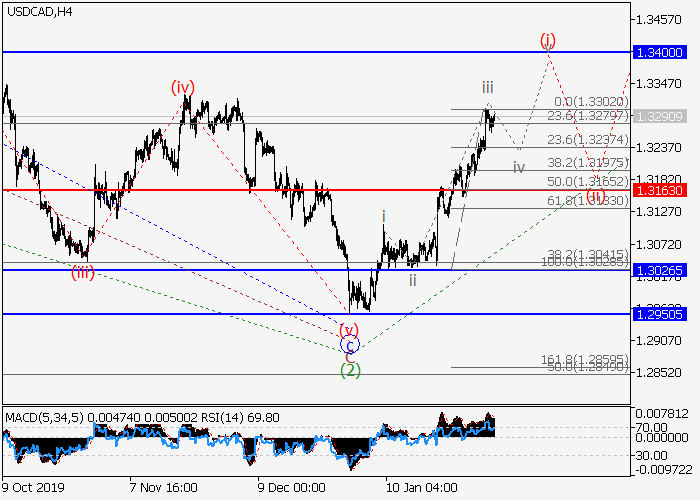The image size is (700, 500).
Task: Click the MACD(5,34,5) indicator label
Action: tap(42, 415)
